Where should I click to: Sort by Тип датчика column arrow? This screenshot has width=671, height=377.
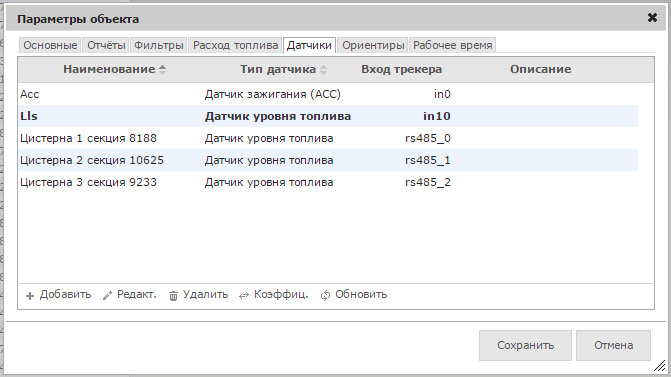tap(323, 70)
